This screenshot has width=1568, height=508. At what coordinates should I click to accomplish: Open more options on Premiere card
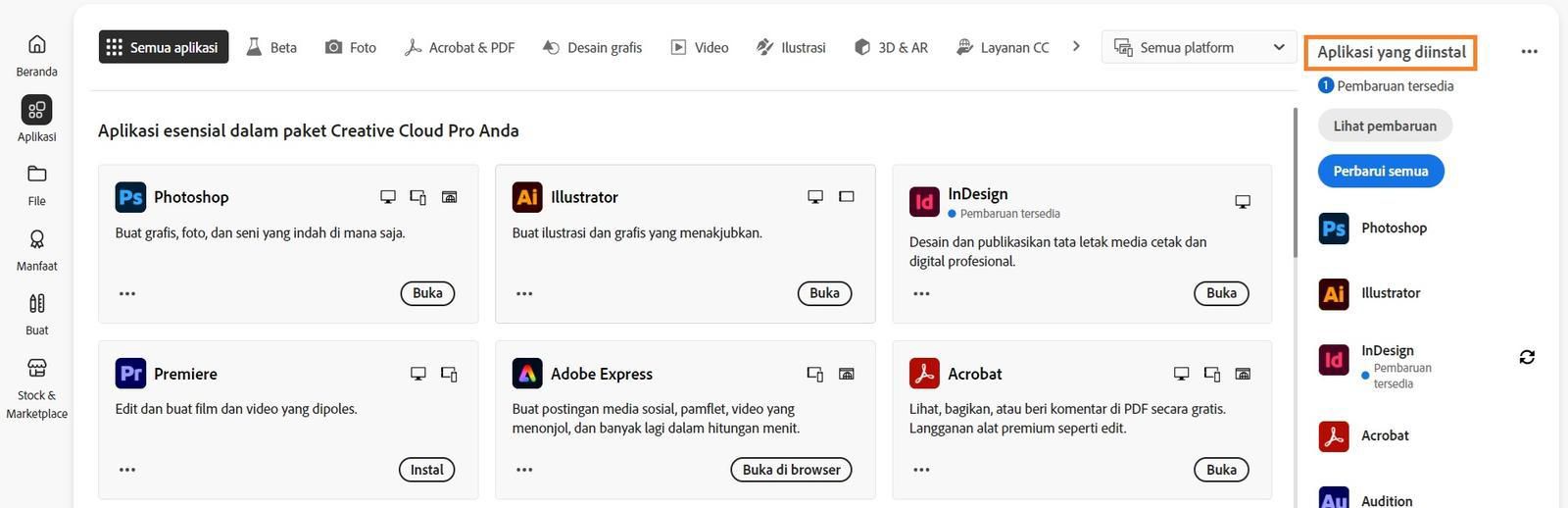(x=127, y=470)
